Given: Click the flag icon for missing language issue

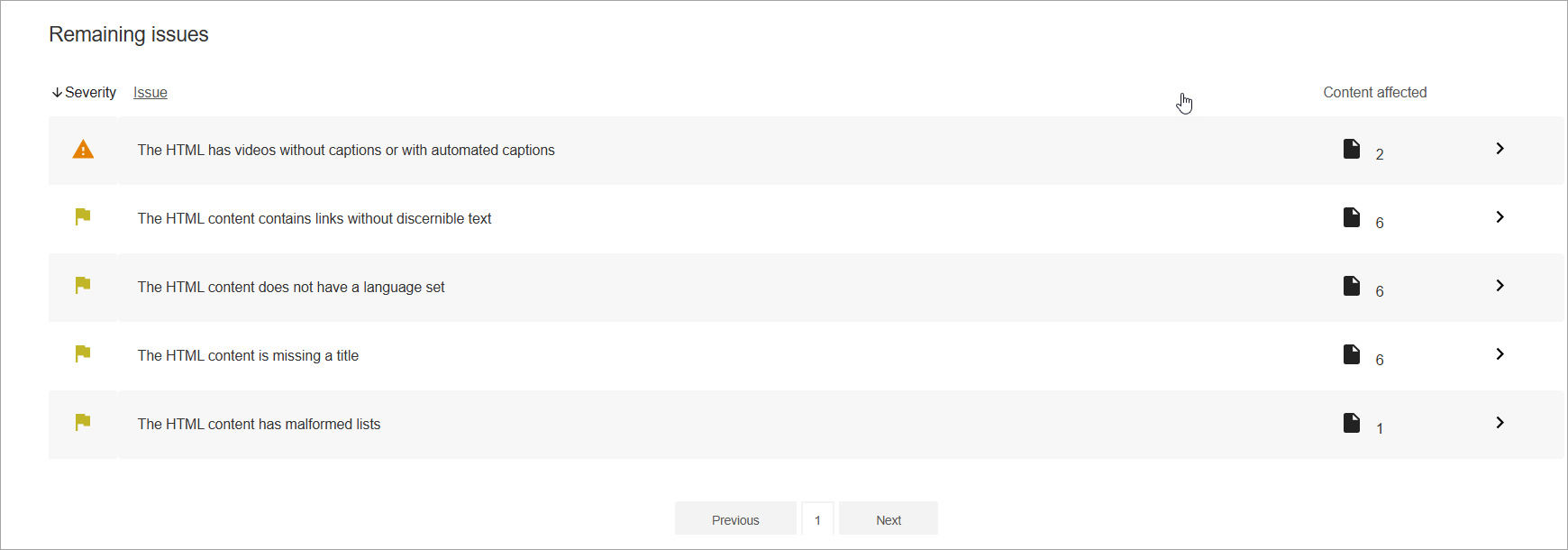Looking at the screenshot, I should (x=82, y=286).
